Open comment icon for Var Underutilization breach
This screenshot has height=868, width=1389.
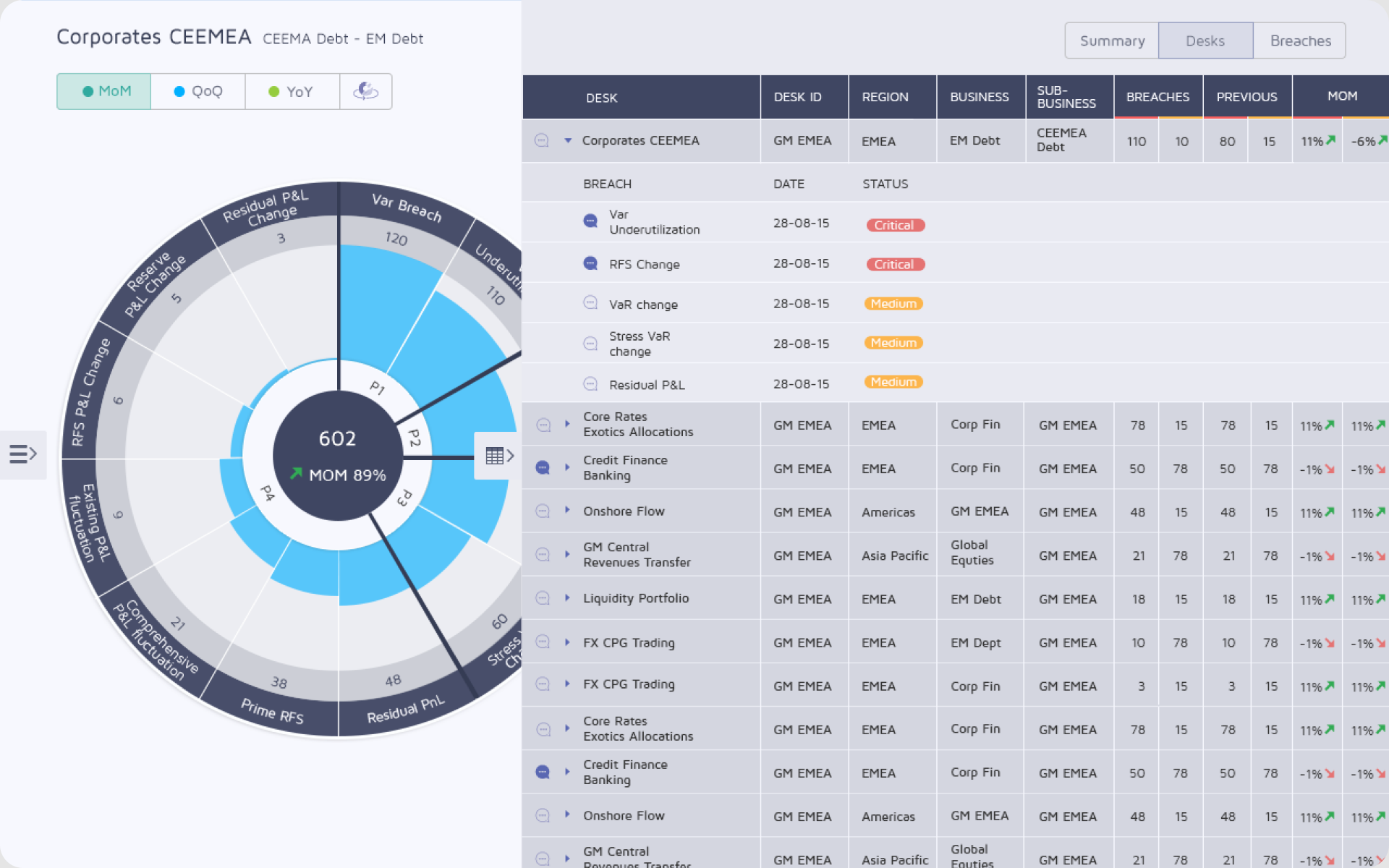point(590,221)
